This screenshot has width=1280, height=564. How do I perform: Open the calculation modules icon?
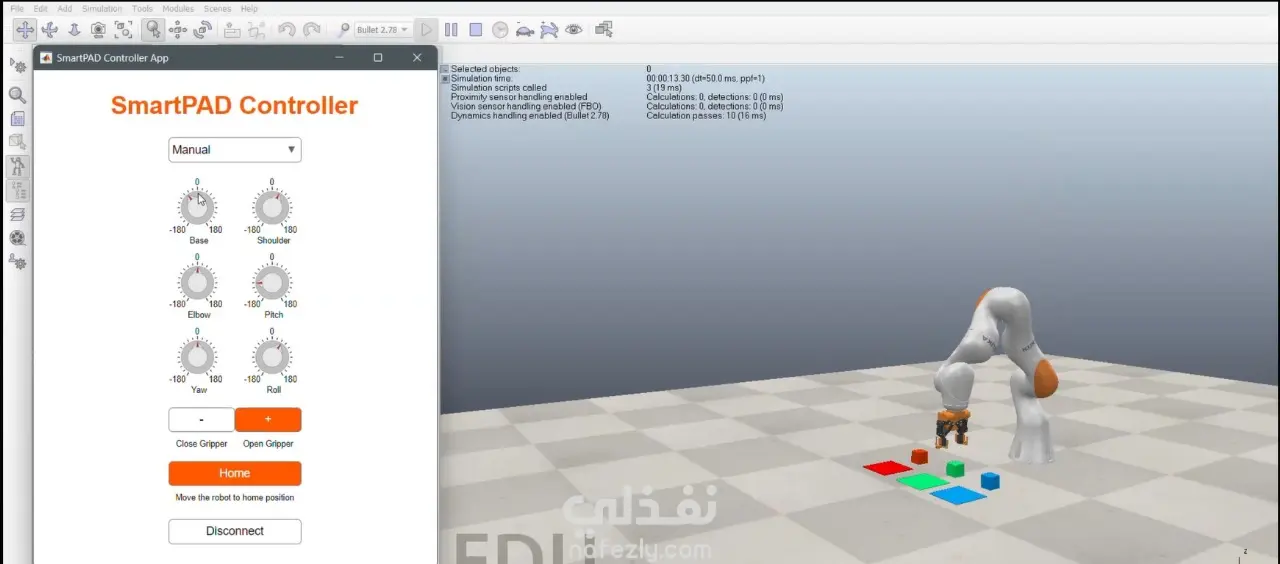click(17, 119)
